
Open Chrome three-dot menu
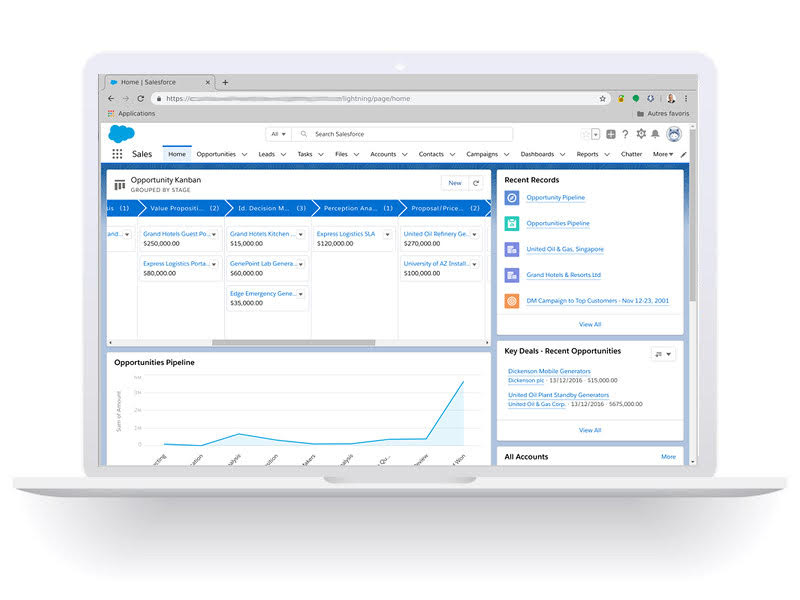pyautogui.click(x=686, y=98)
